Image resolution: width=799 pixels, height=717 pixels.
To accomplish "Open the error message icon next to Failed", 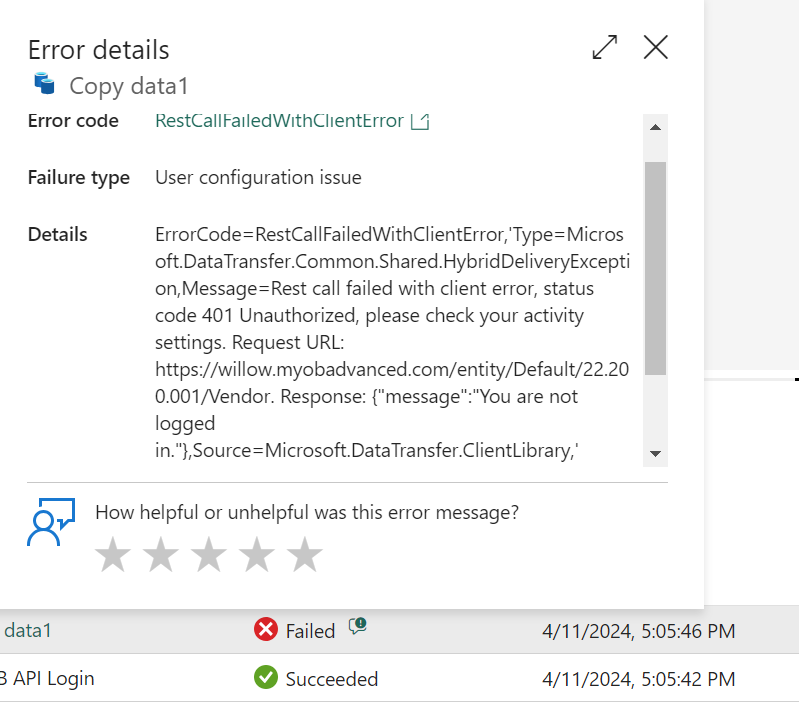I will tap(358, 625).
